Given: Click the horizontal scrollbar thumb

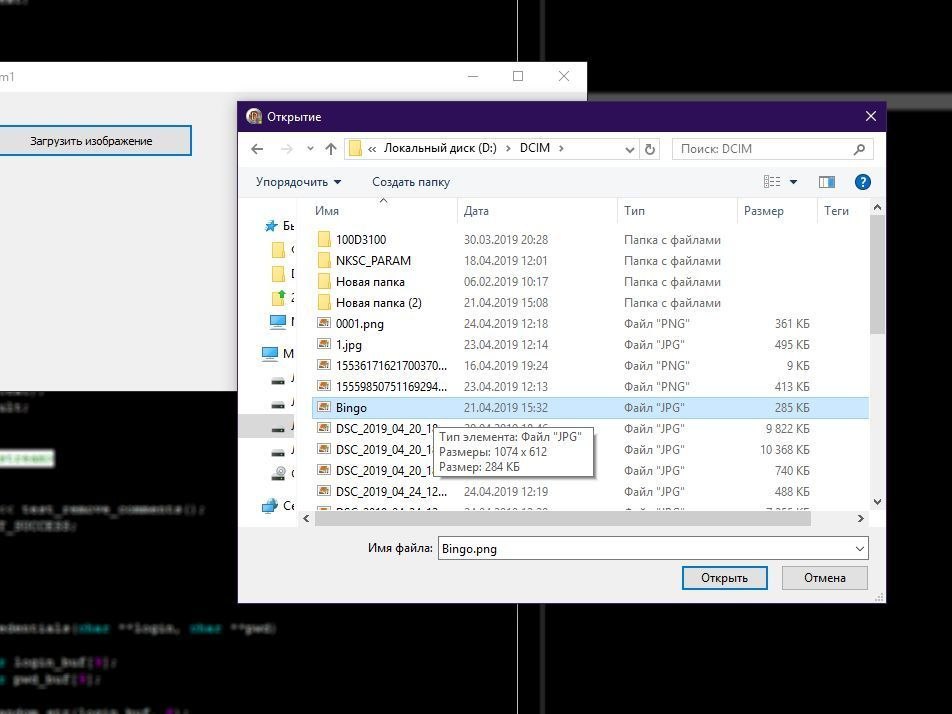Looking at the screenshot, I should coord(563,518).
